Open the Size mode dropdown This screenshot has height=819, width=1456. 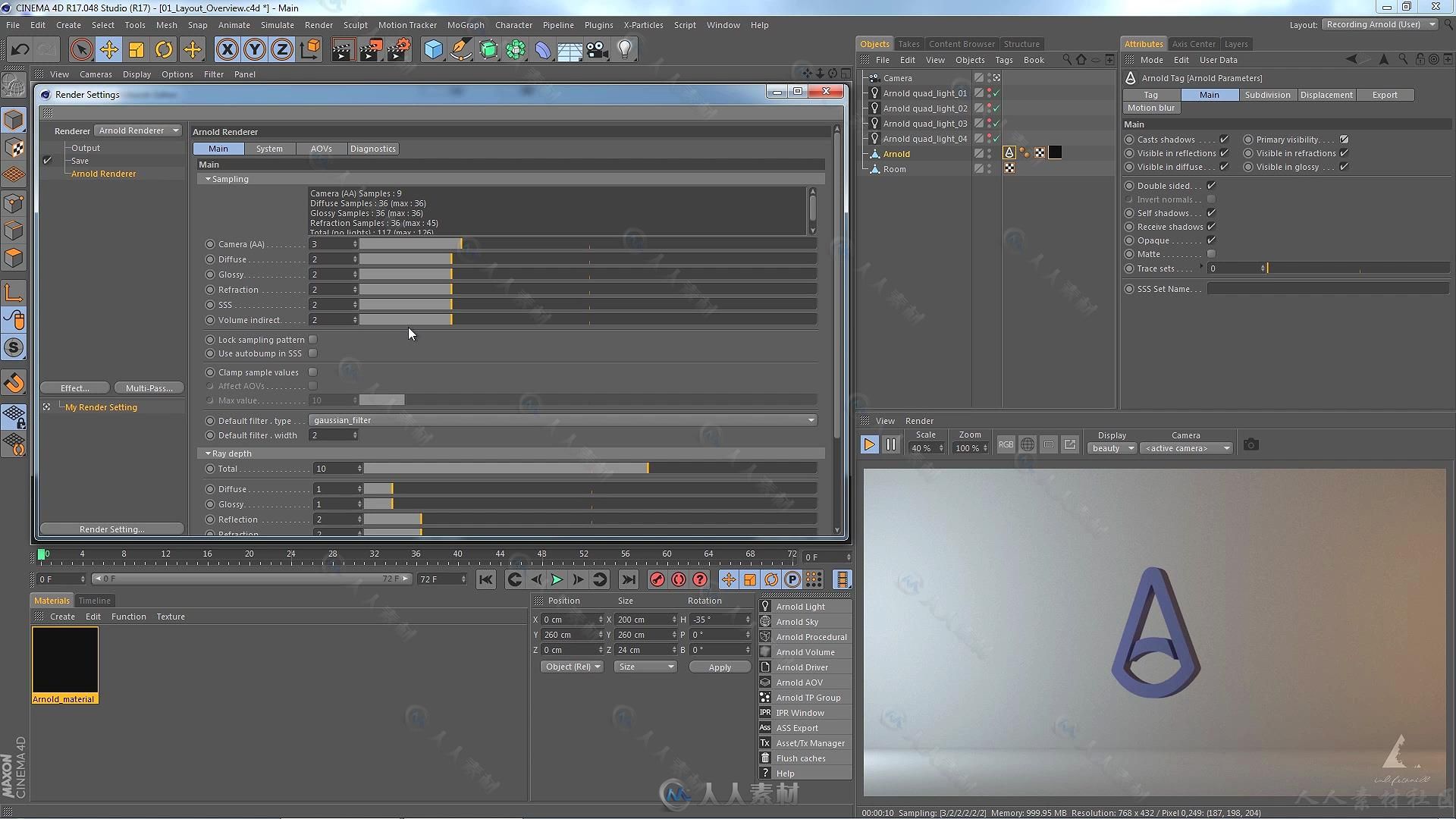[x=645, y=667]
